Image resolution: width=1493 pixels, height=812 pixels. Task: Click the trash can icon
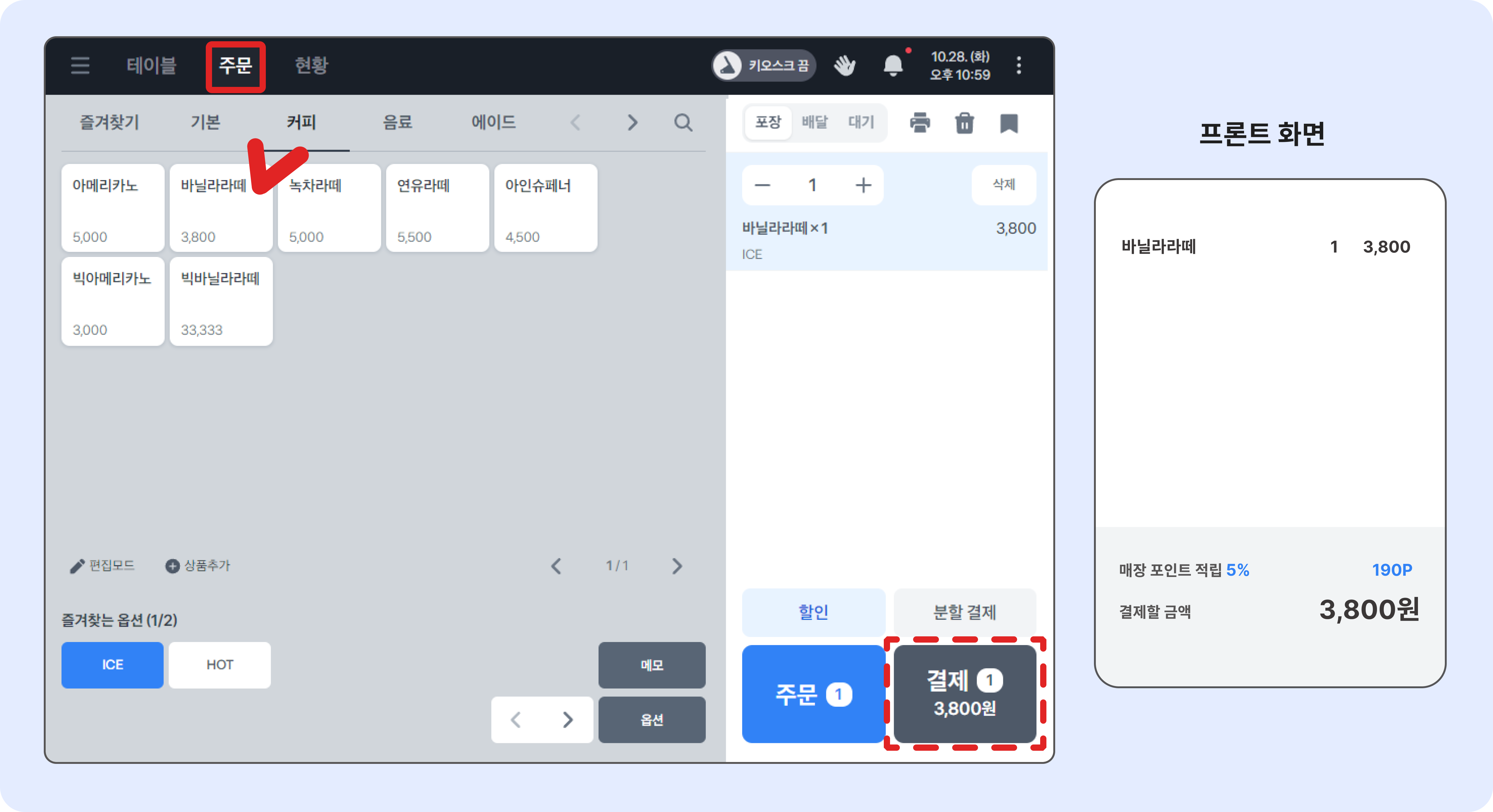[964, 123]
